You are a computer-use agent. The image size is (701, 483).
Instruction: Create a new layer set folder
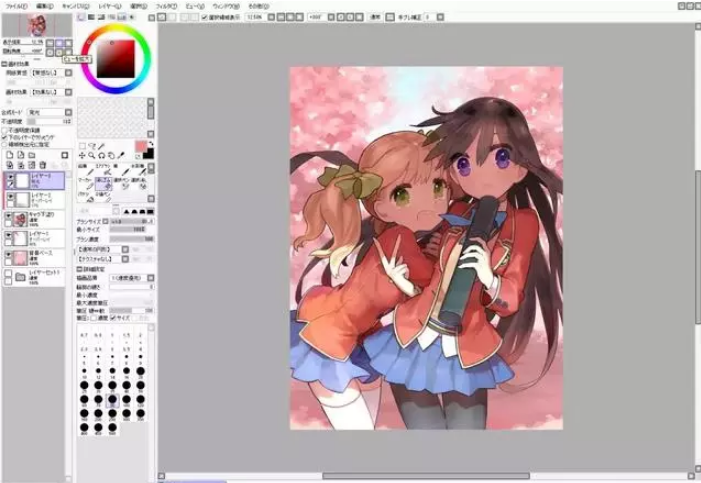pyautogui.click(x=32, y=155)
